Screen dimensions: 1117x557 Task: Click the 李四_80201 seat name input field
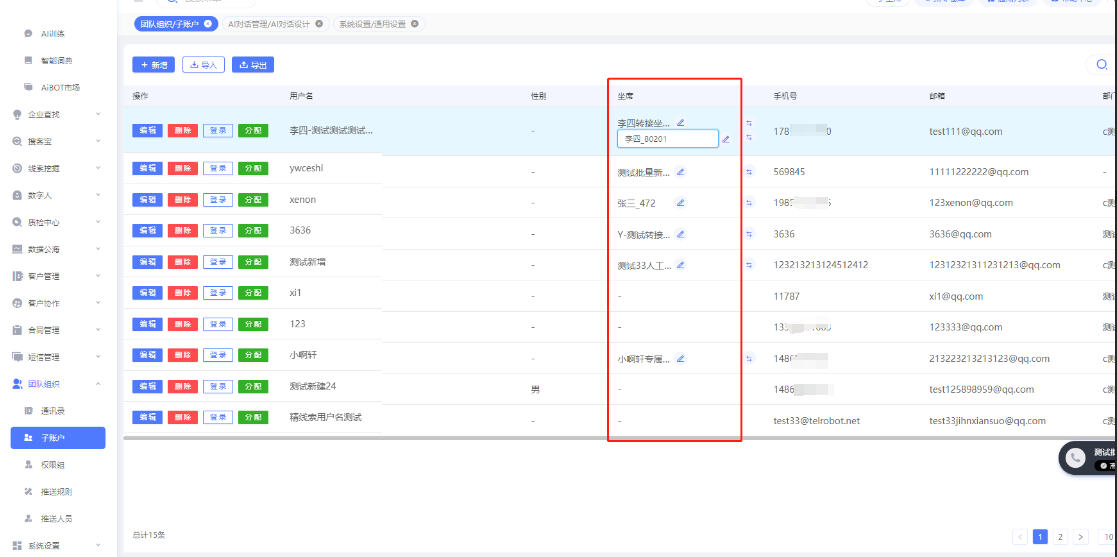tap(667, 139)
